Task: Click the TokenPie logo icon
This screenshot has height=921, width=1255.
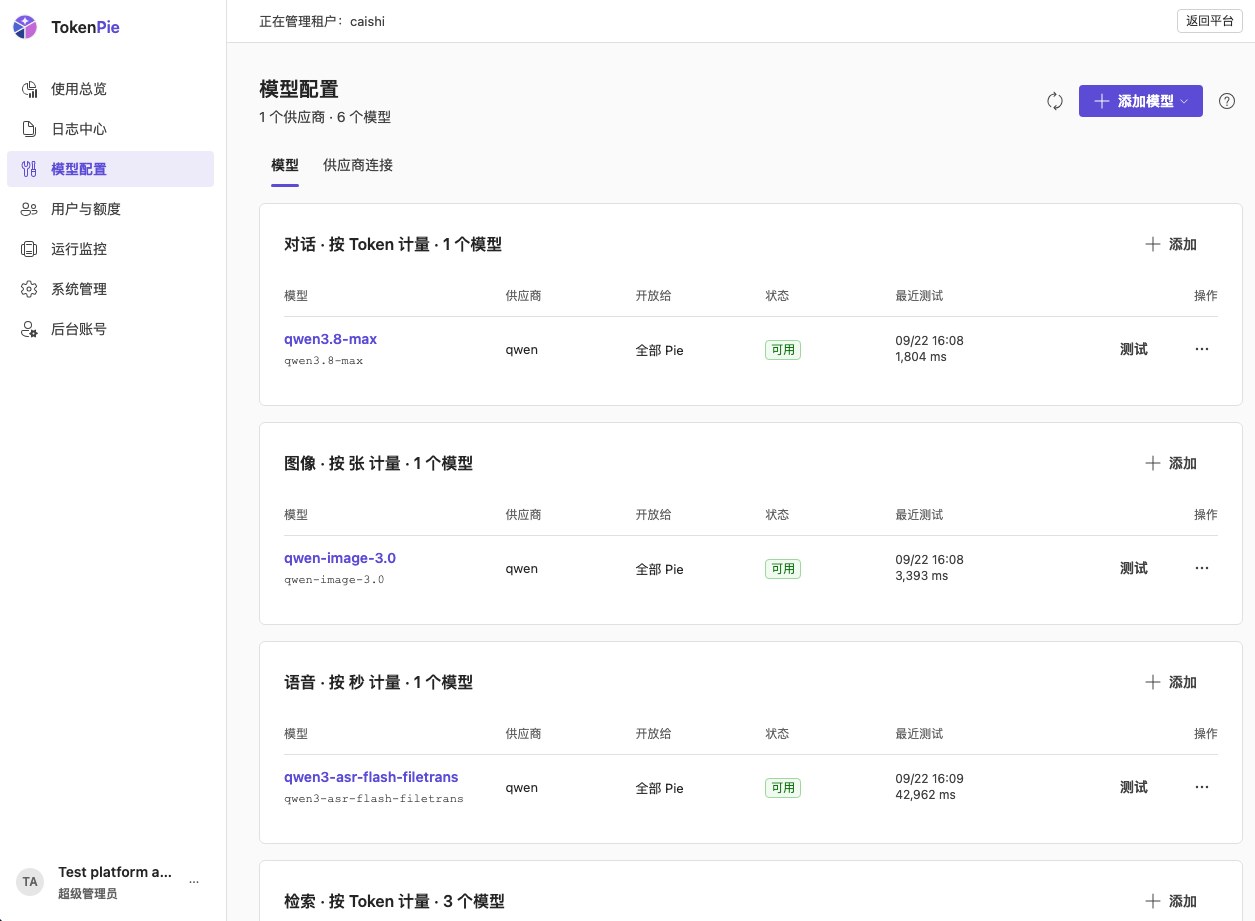Action: [x=25, y=27]
